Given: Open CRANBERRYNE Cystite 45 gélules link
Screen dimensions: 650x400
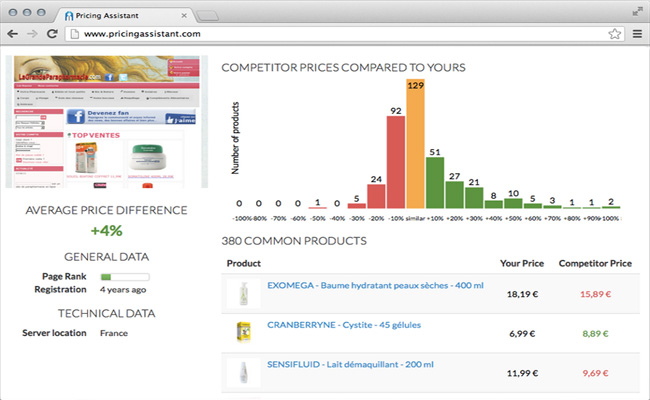Looking at the screenshot, I should pos(344,325).
